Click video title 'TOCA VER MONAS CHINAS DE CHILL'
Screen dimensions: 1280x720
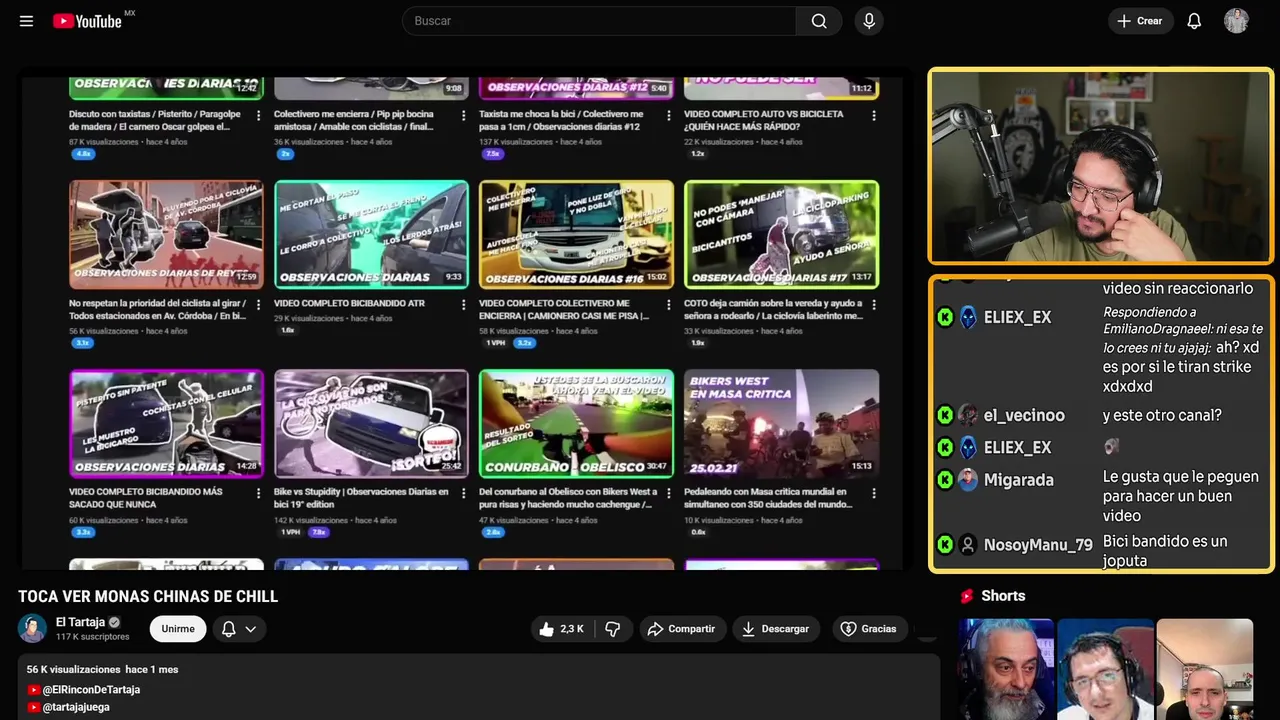(148, 597)
